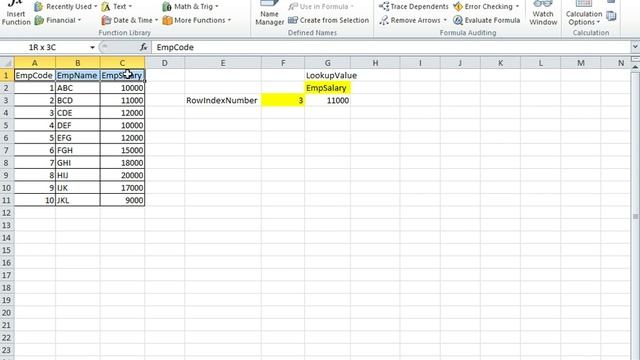
Task: Select row 12 header
Action: (x=7, y=213)
